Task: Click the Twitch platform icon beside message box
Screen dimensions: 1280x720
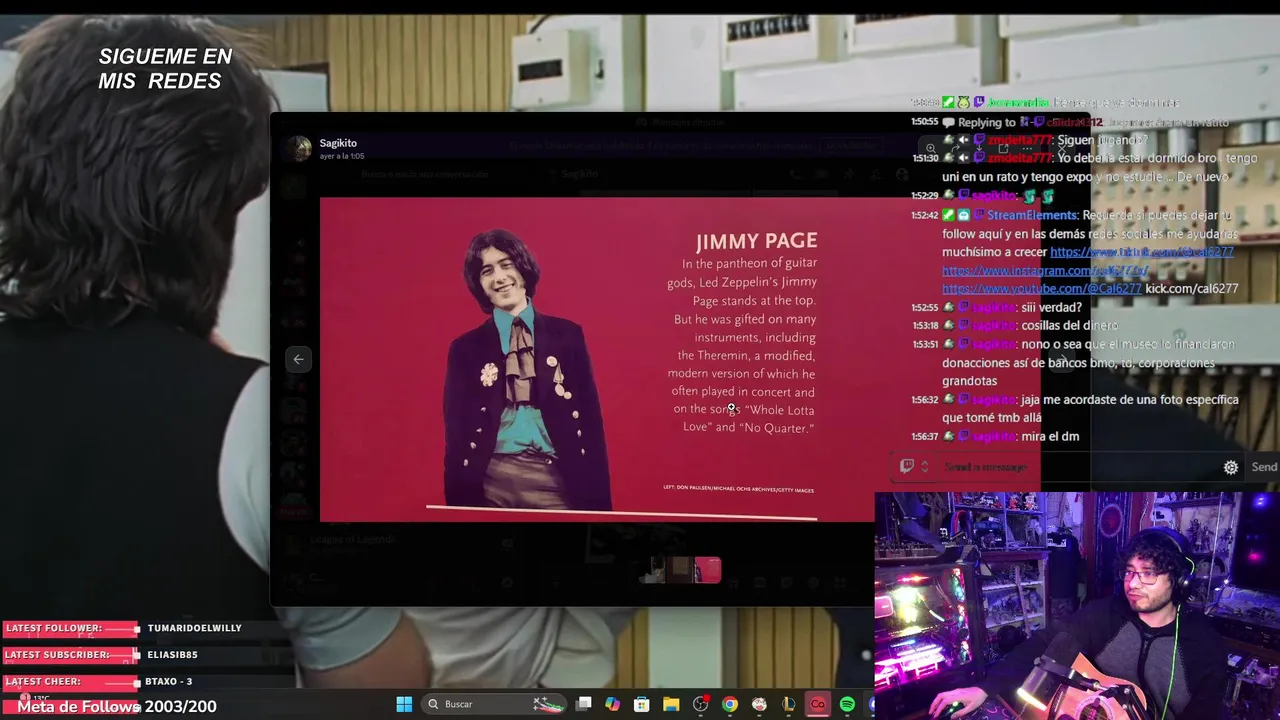Action: [907, 466]
